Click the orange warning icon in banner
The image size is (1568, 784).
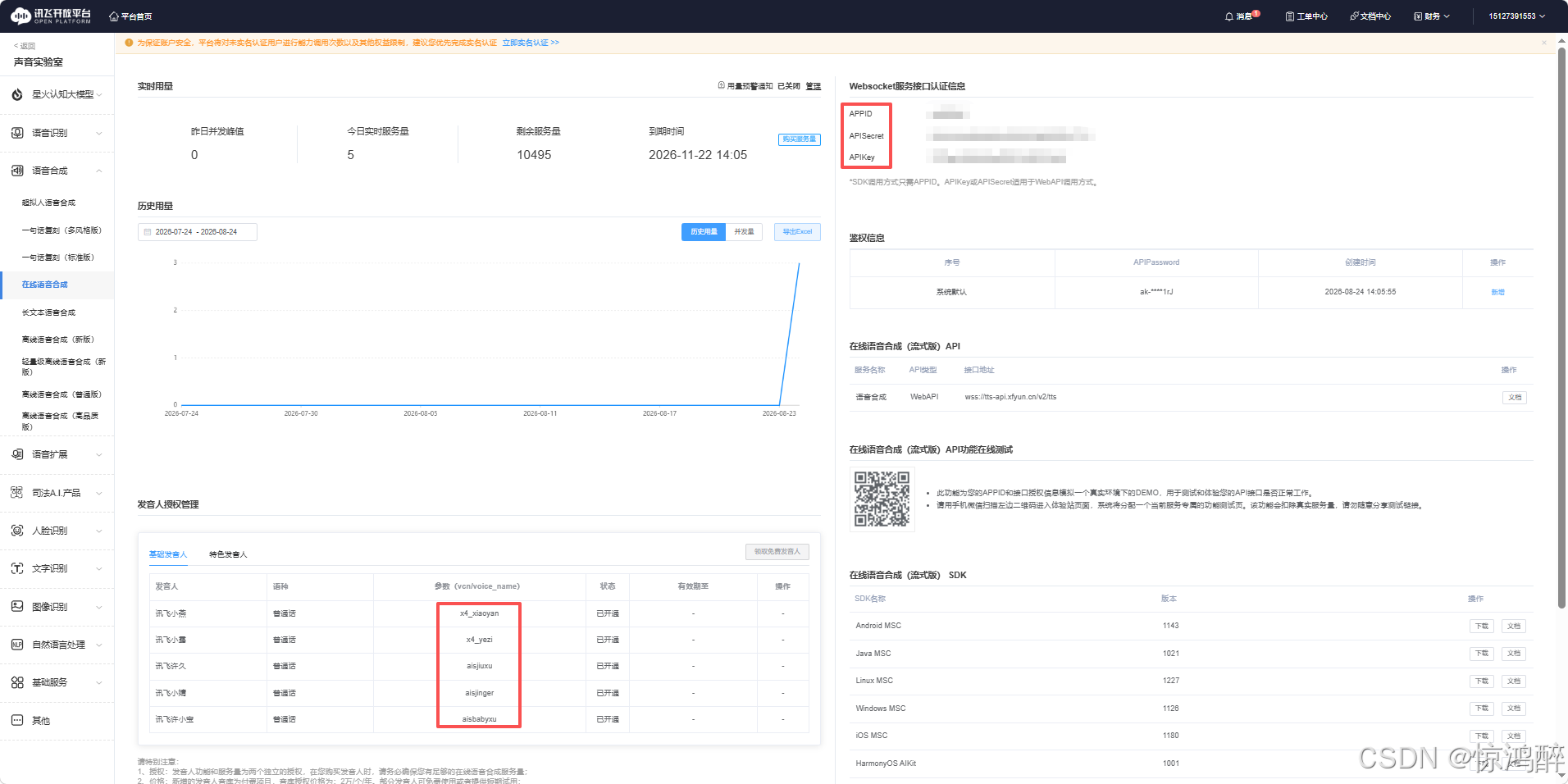tap(129, 43)
